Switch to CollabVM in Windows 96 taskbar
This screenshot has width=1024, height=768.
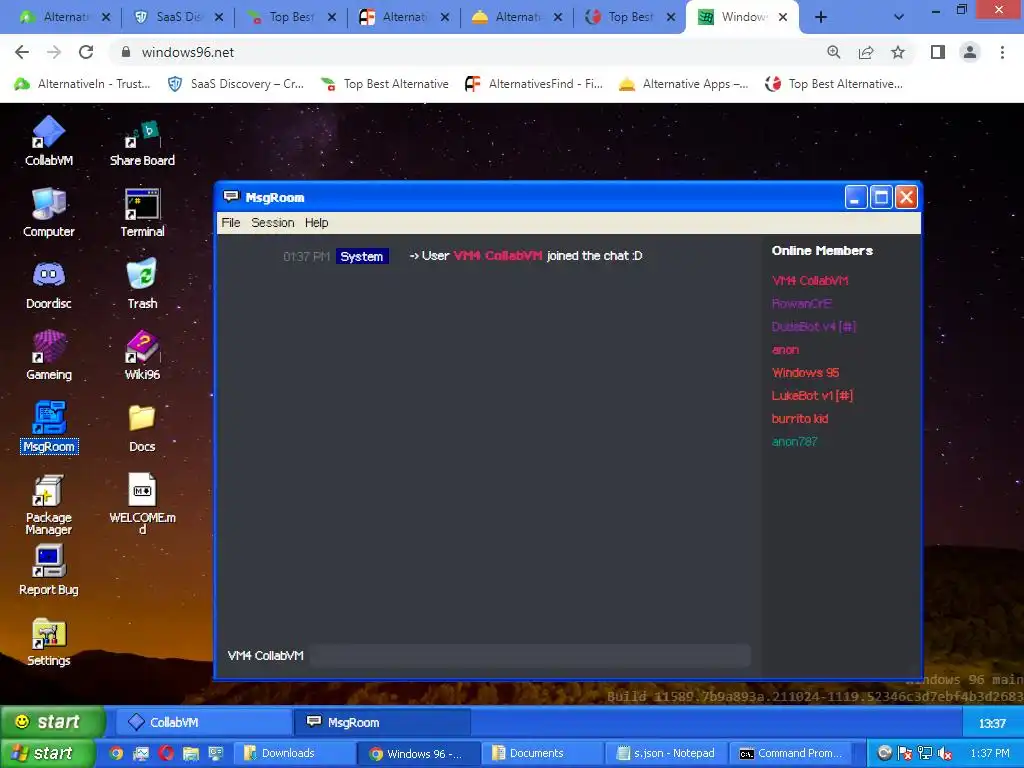[x=202, y=722]
